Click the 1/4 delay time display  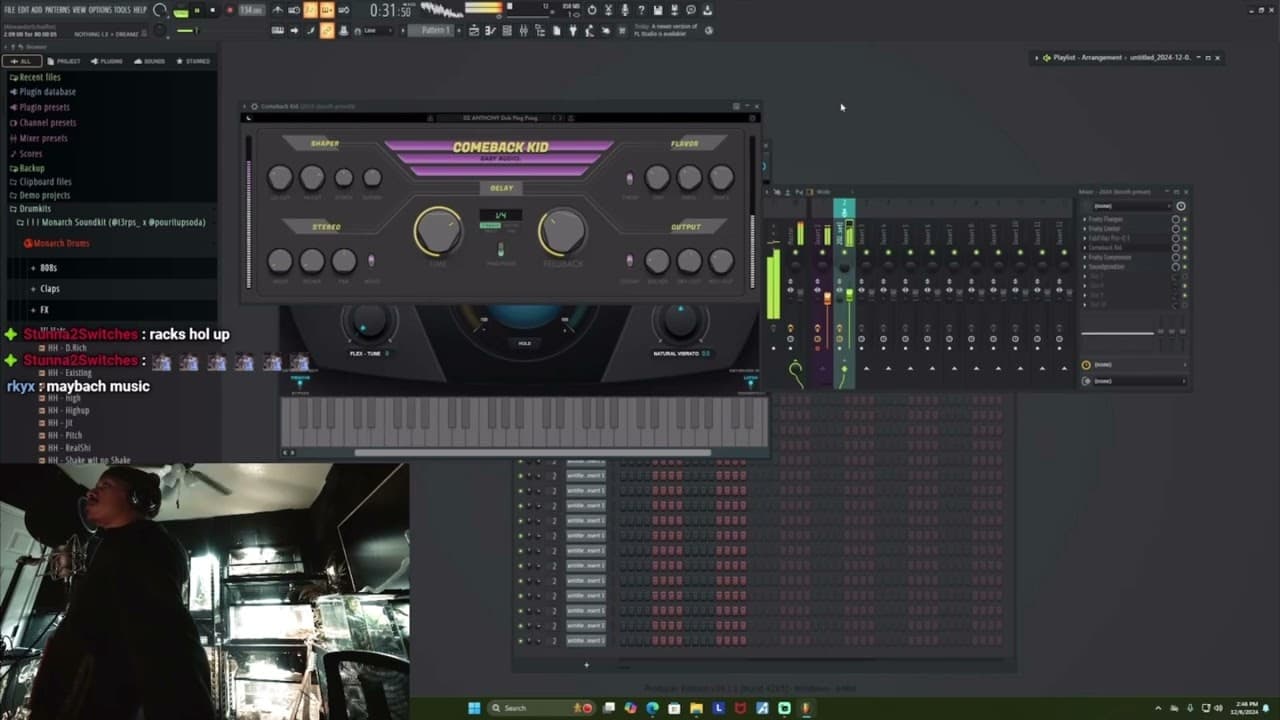500,215
